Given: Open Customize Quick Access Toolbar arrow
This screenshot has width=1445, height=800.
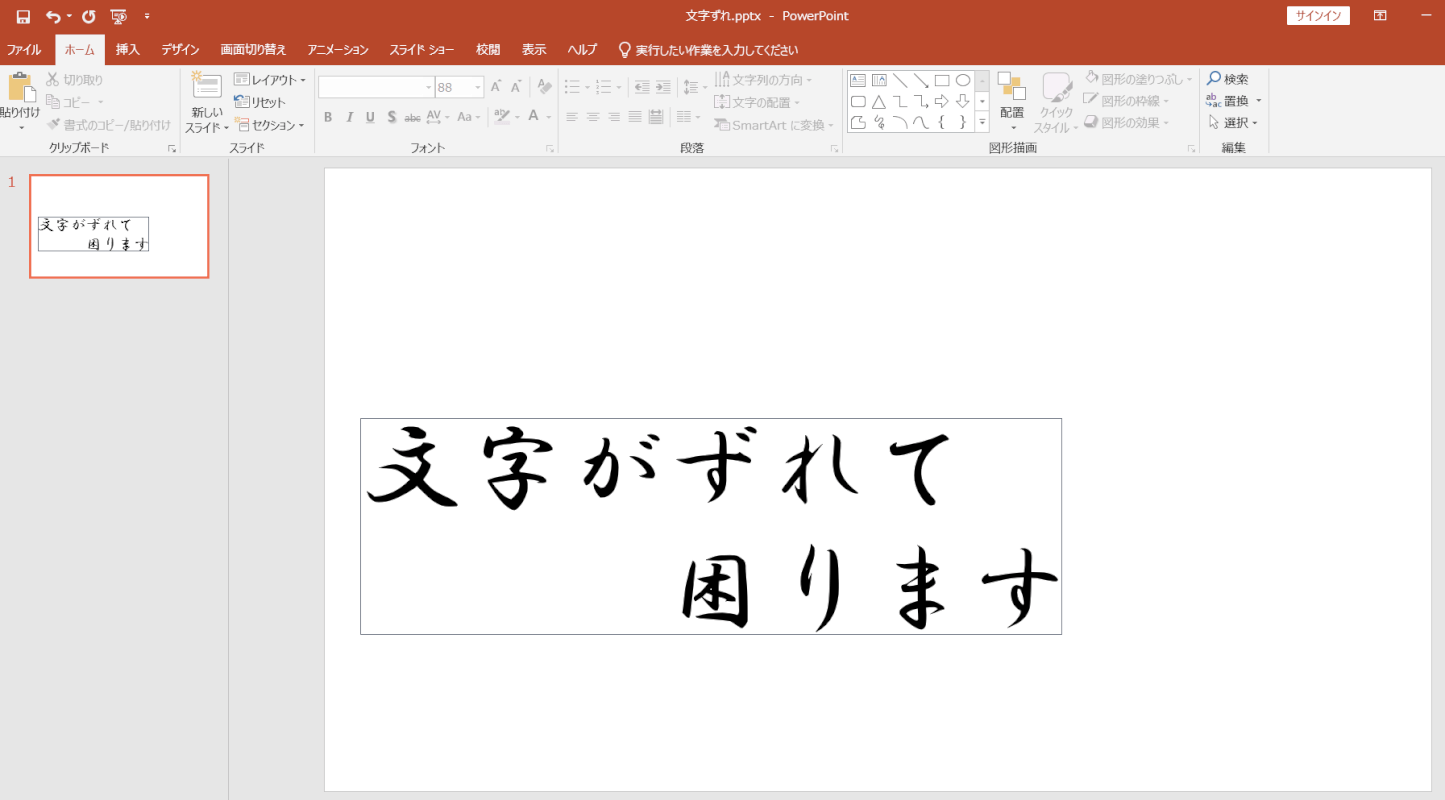Looking at the screenshot, I should coord(147,16).
